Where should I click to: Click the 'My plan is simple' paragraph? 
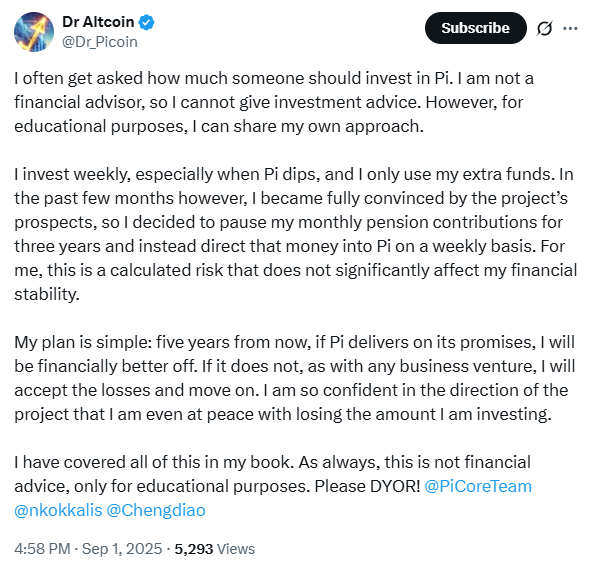tap(295, 378)
